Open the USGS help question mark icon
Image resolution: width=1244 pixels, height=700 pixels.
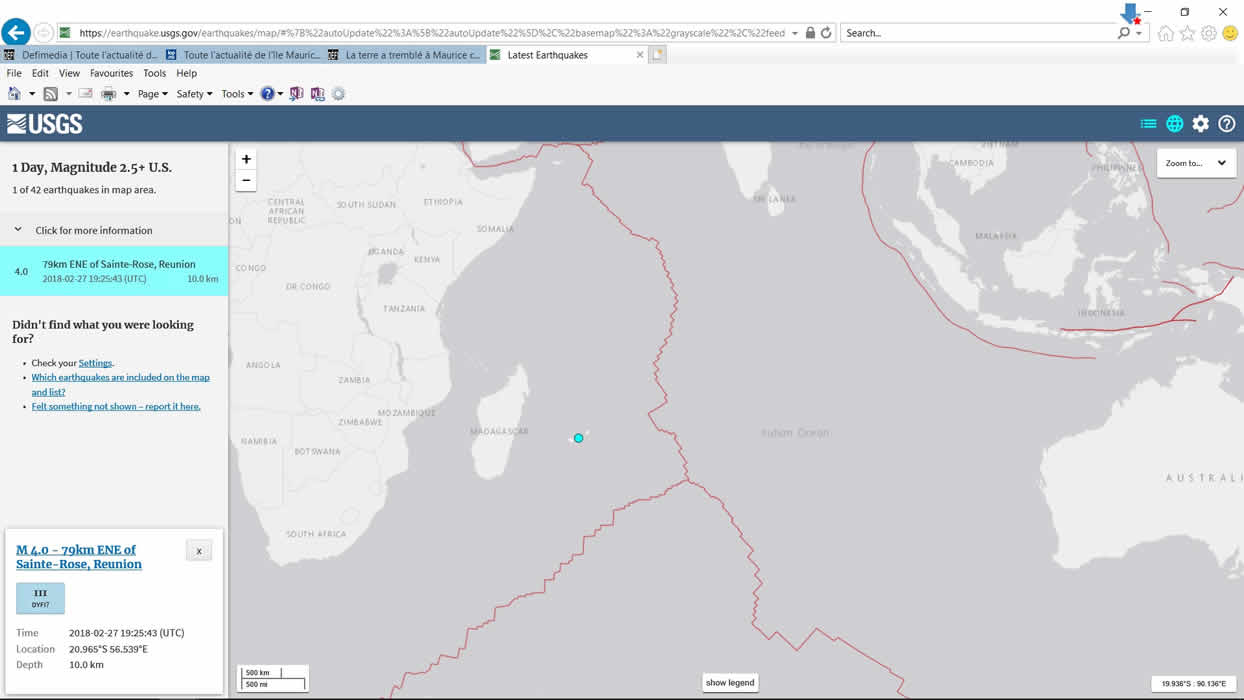[1226, 124]
